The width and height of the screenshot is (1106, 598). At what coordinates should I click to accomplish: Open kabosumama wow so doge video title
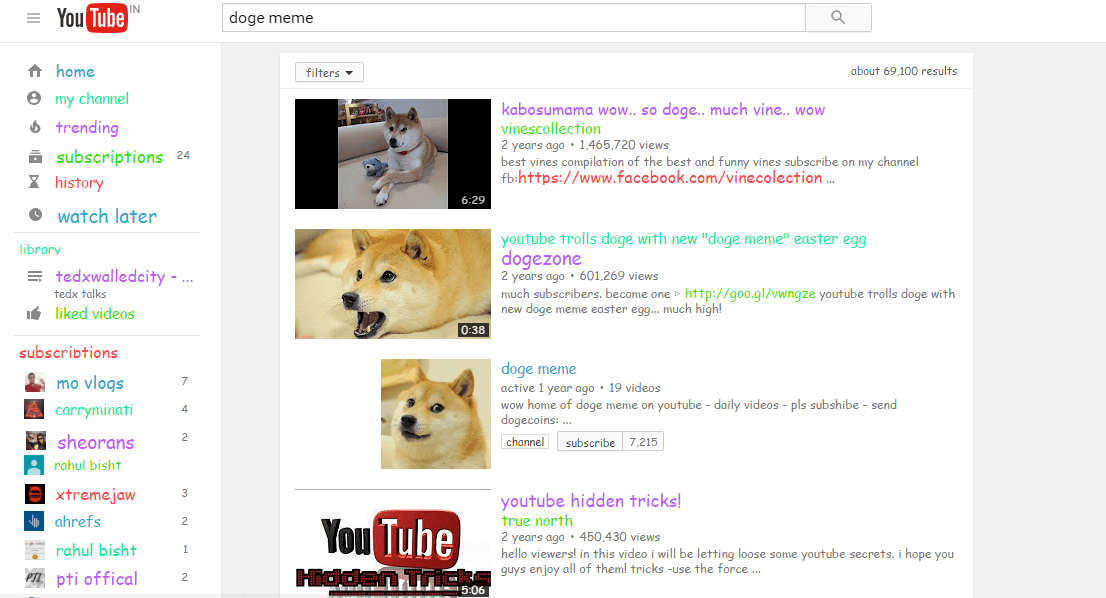tap(663, 109)
